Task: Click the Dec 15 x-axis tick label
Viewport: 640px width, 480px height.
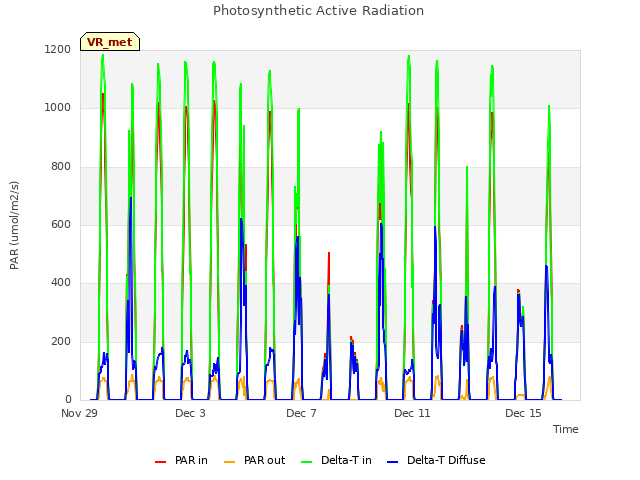Action: (523, 413)
